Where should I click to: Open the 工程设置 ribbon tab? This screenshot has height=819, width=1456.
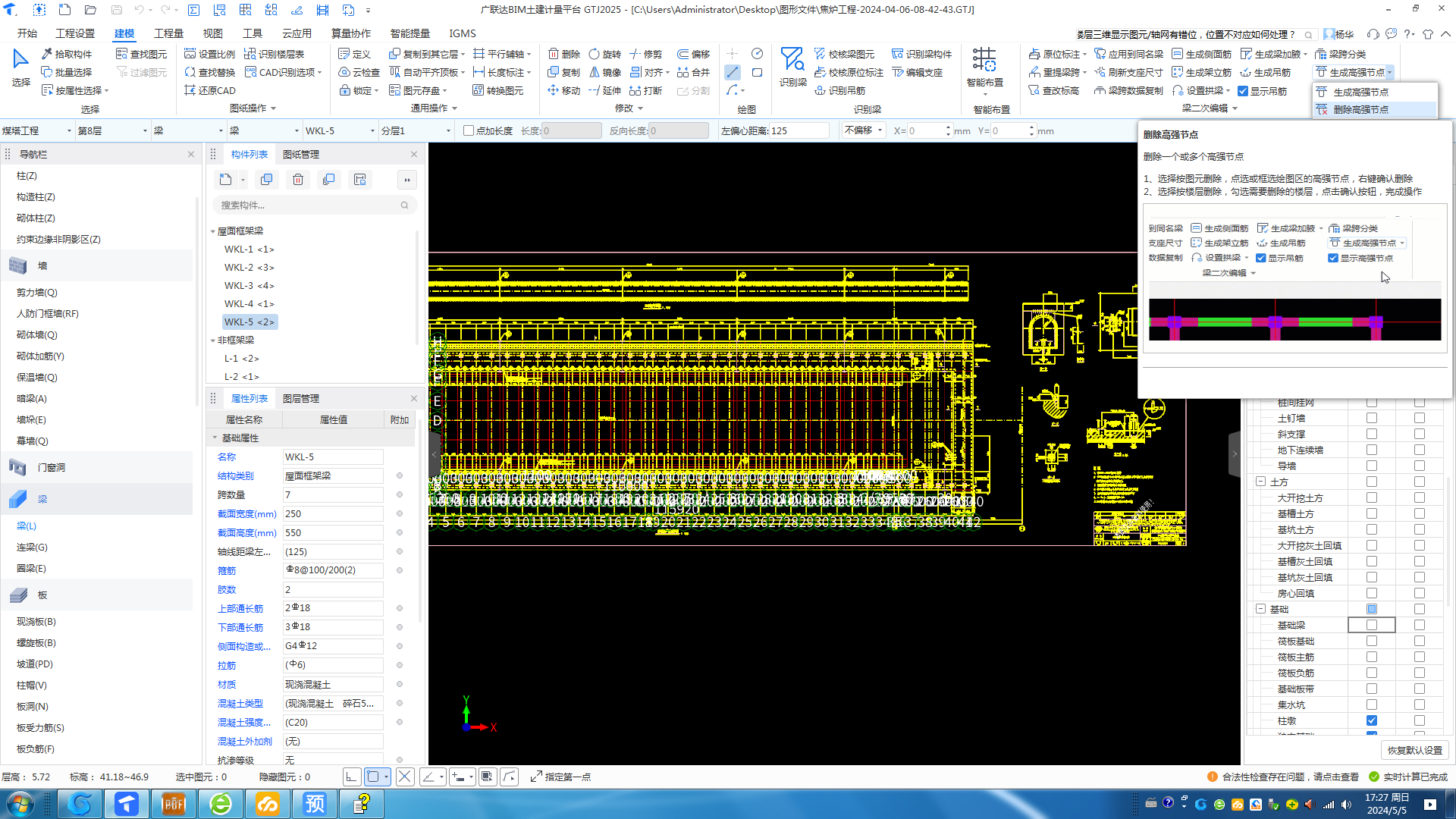[x=75, y=33]
